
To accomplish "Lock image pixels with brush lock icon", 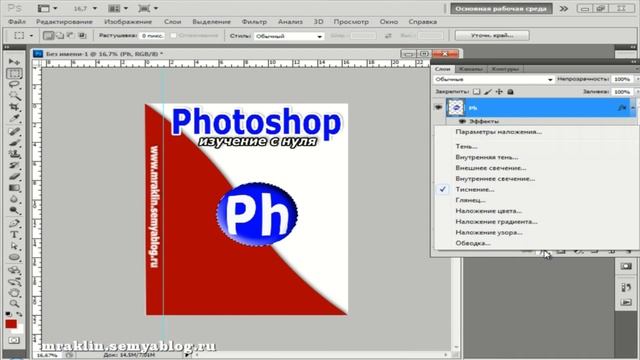I will [488, 92].
